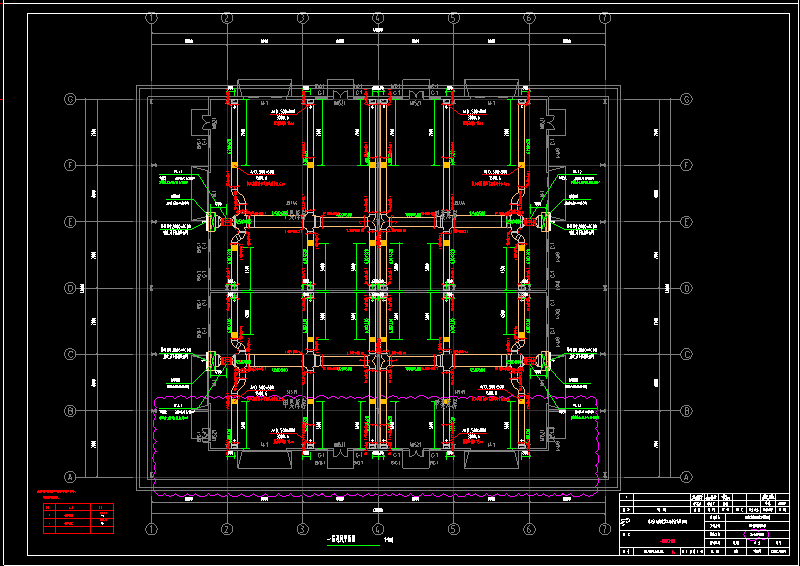Select the central duct junction at row E
Image resolution: width=800 pixels, height=566 pixels.
click(377, 222)
